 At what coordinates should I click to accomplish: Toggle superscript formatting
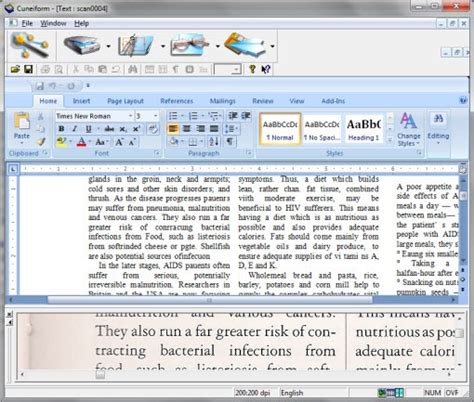(136, 129)
